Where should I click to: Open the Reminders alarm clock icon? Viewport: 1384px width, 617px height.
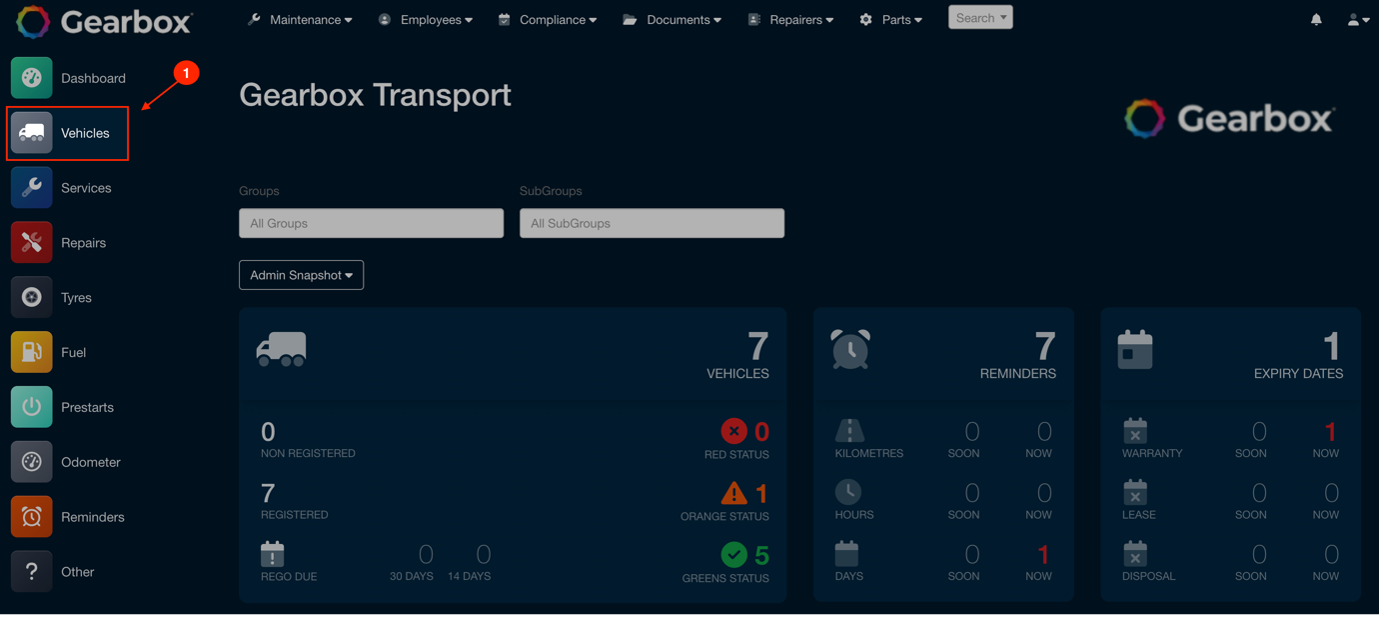pyautogui.click(x=31, y=516)
